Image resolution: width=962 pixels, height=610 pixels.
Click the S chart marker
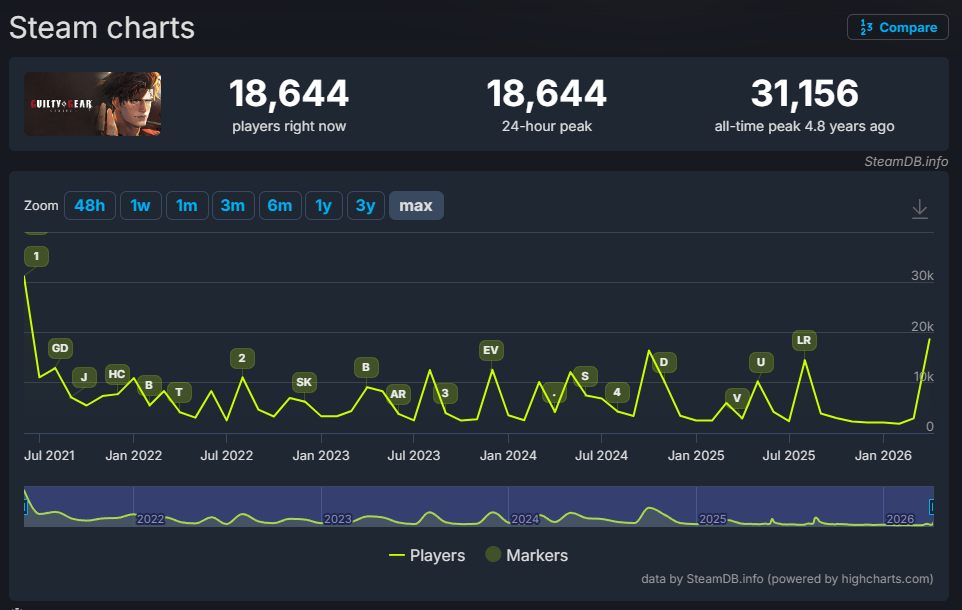pos(585,376)
